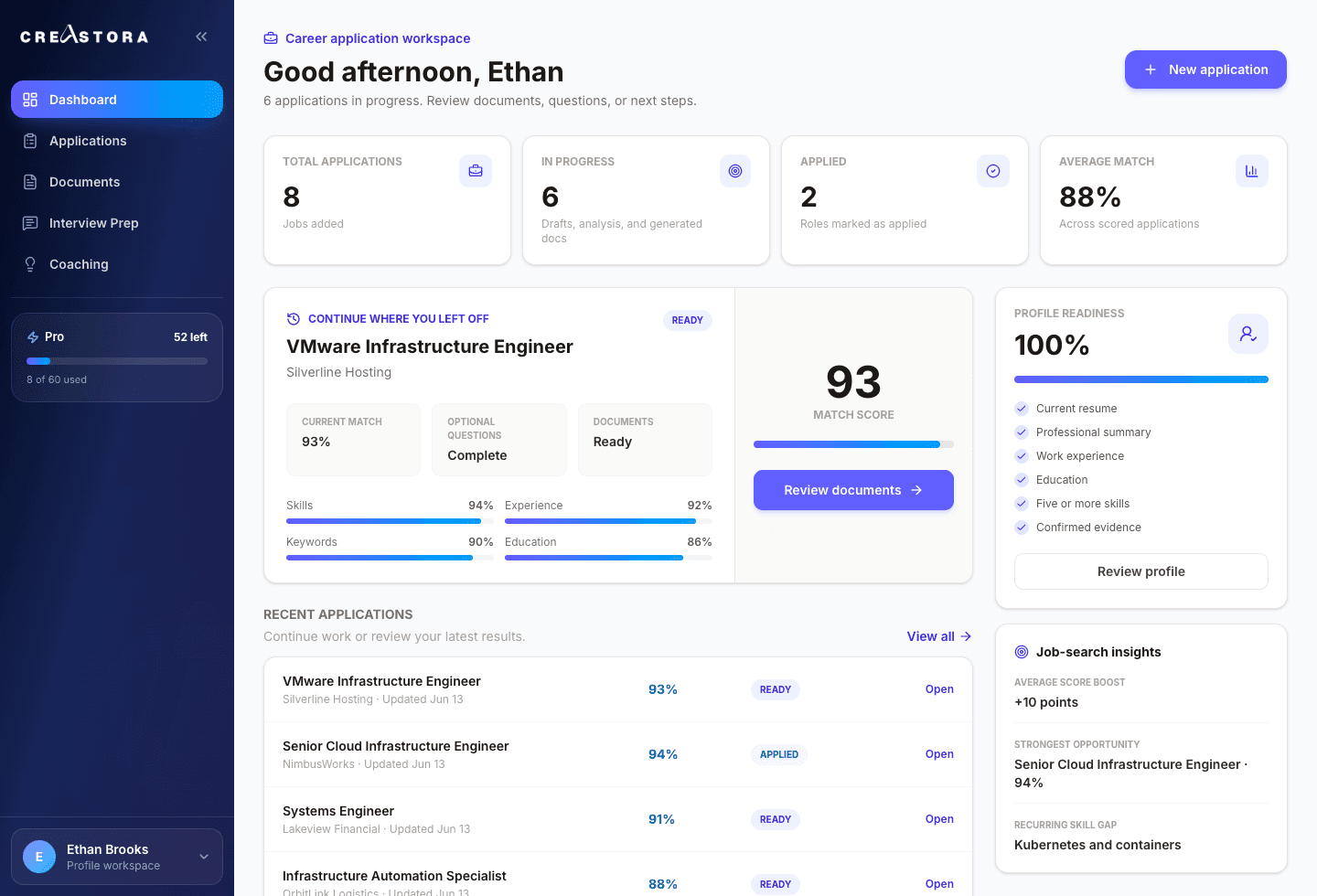Click the Education check mark in profile readiness

pos(1022,480)
